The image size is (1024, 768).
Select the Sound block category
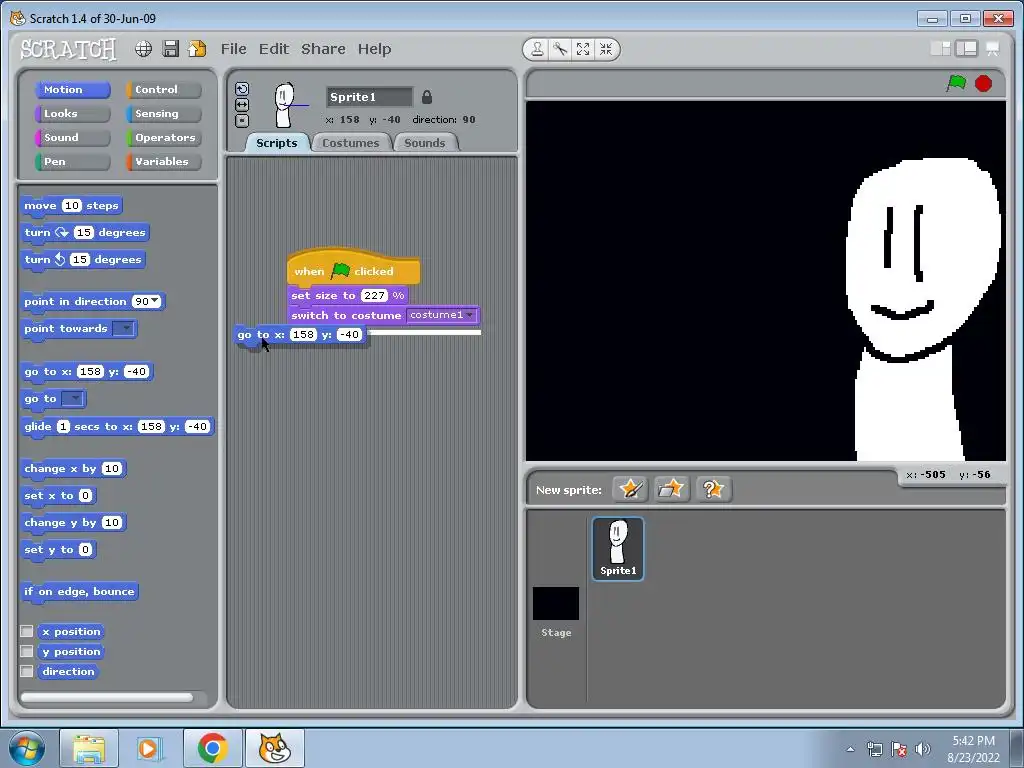(x=72, y=138)
